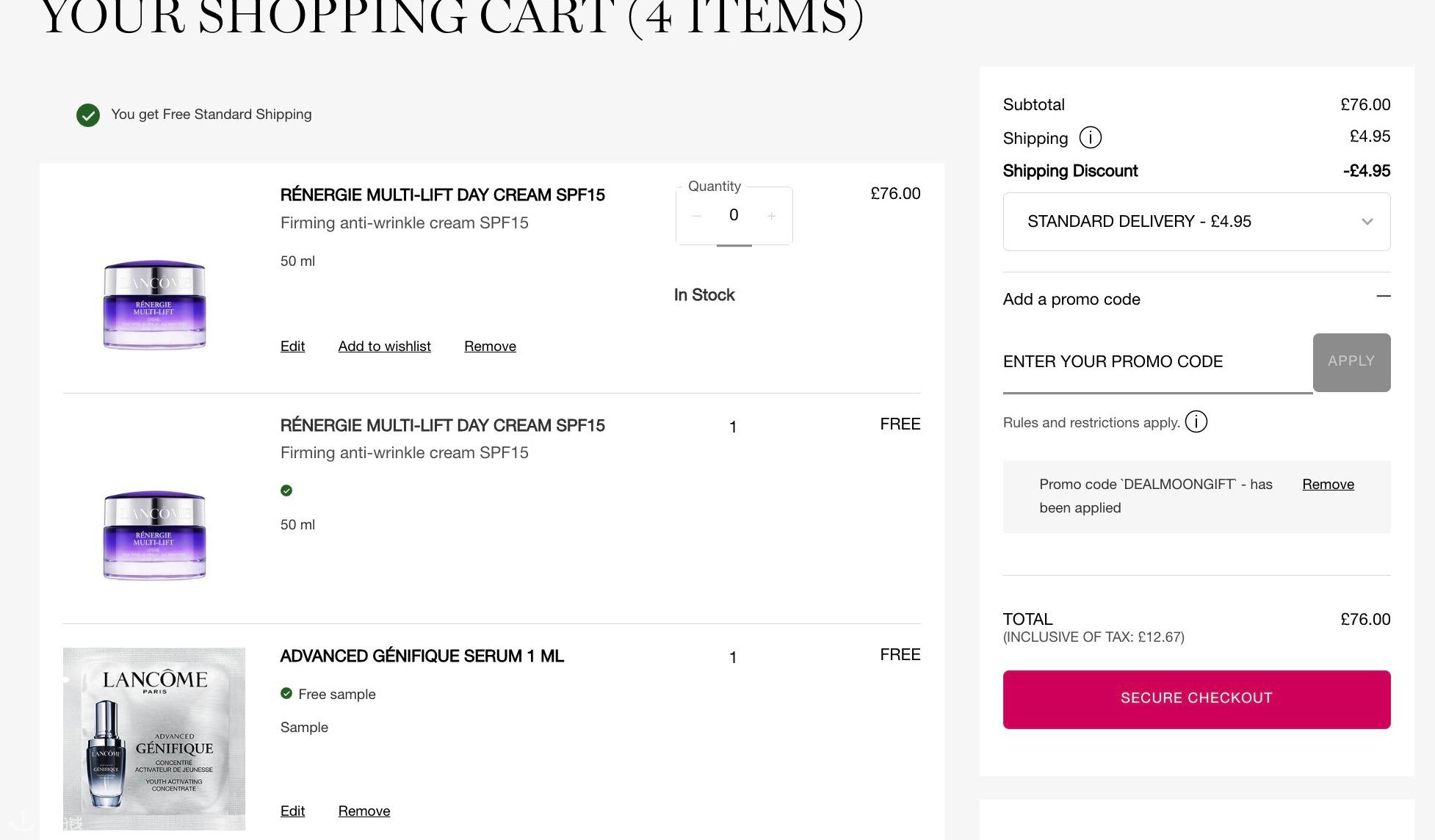Add Rénergie day cream to wishlist

[x=384, y=346]
